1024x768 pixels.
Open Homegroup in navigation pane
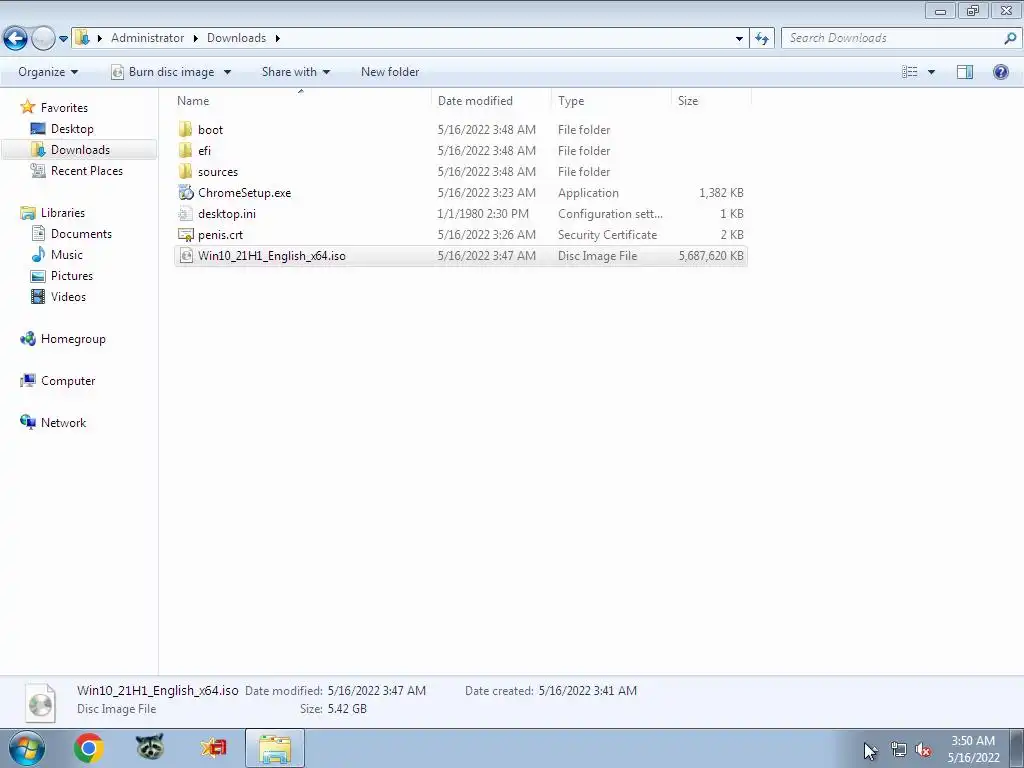[72, 339]
